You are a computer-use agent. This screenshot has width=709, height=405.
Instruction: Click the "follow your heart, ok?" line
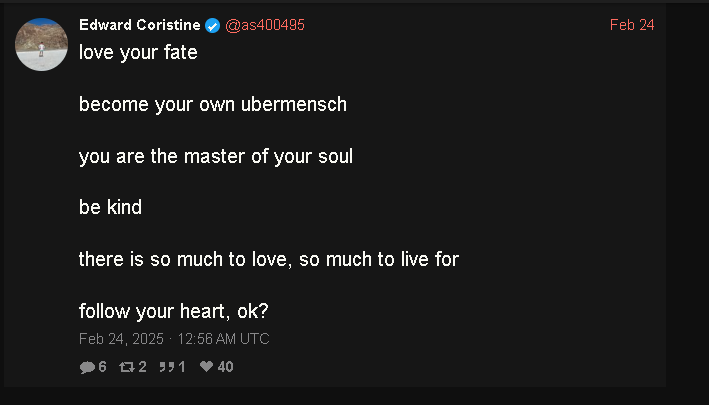click(x=174, y=311)
